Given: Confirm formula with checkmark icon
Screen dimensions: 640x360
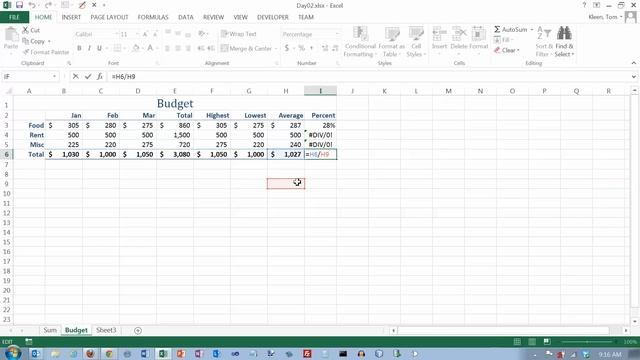Looking at the screenshot, I should pyautogui.click(x=88, y=76).
